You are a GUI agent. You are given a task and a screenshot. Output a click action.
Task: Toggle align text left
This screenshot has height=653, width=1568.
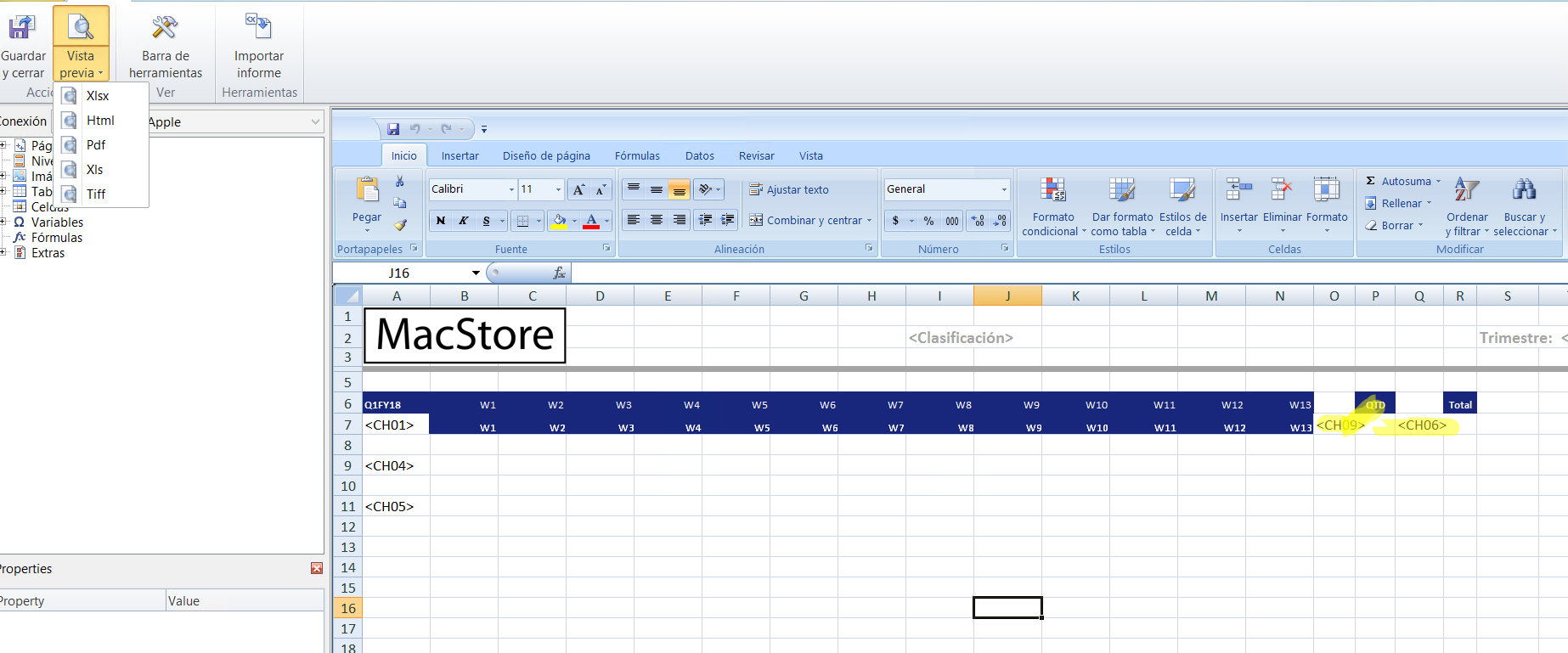click(634, 220)
